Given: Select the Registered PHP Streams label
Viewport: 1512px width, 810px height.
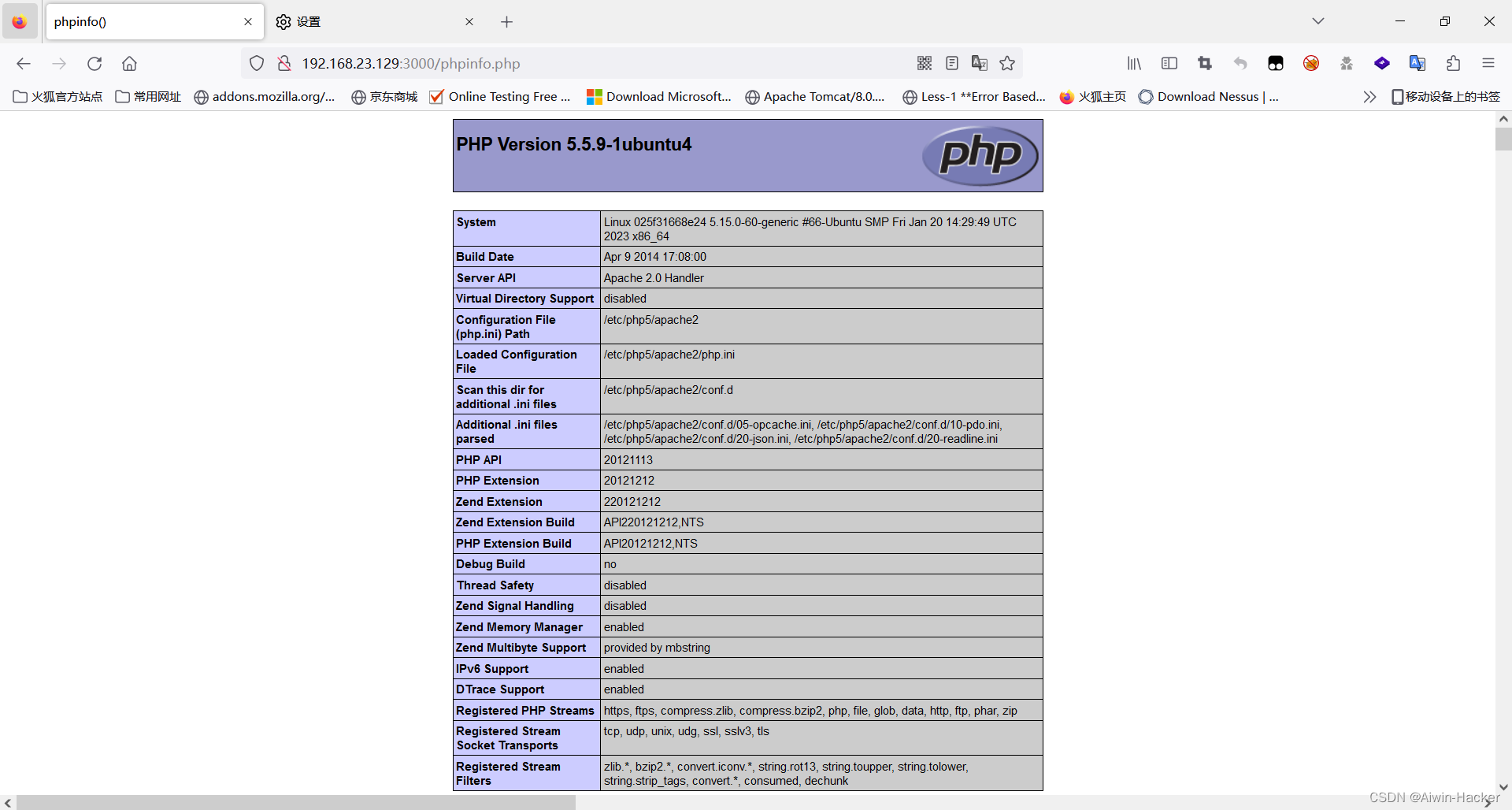Looking at the screenshot, I should tap(525, 711).
